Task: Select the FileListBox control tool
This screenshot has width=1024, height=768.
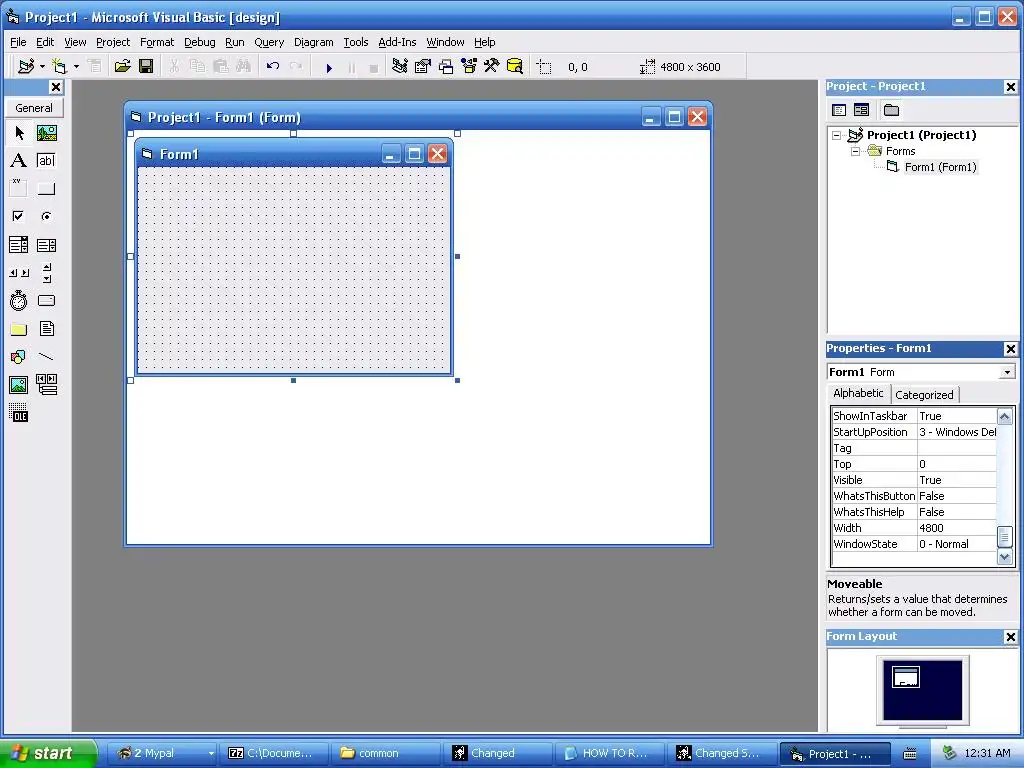Action: pyautogui.click(x=46, y=329)
